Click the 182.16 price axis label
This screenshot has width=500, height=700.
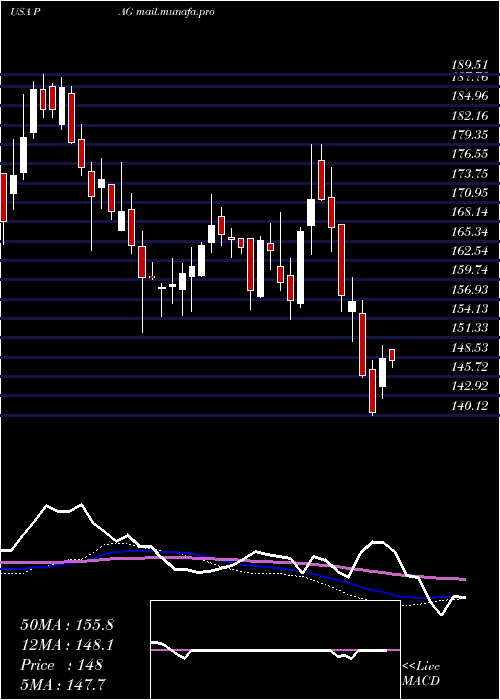(470, 116)
